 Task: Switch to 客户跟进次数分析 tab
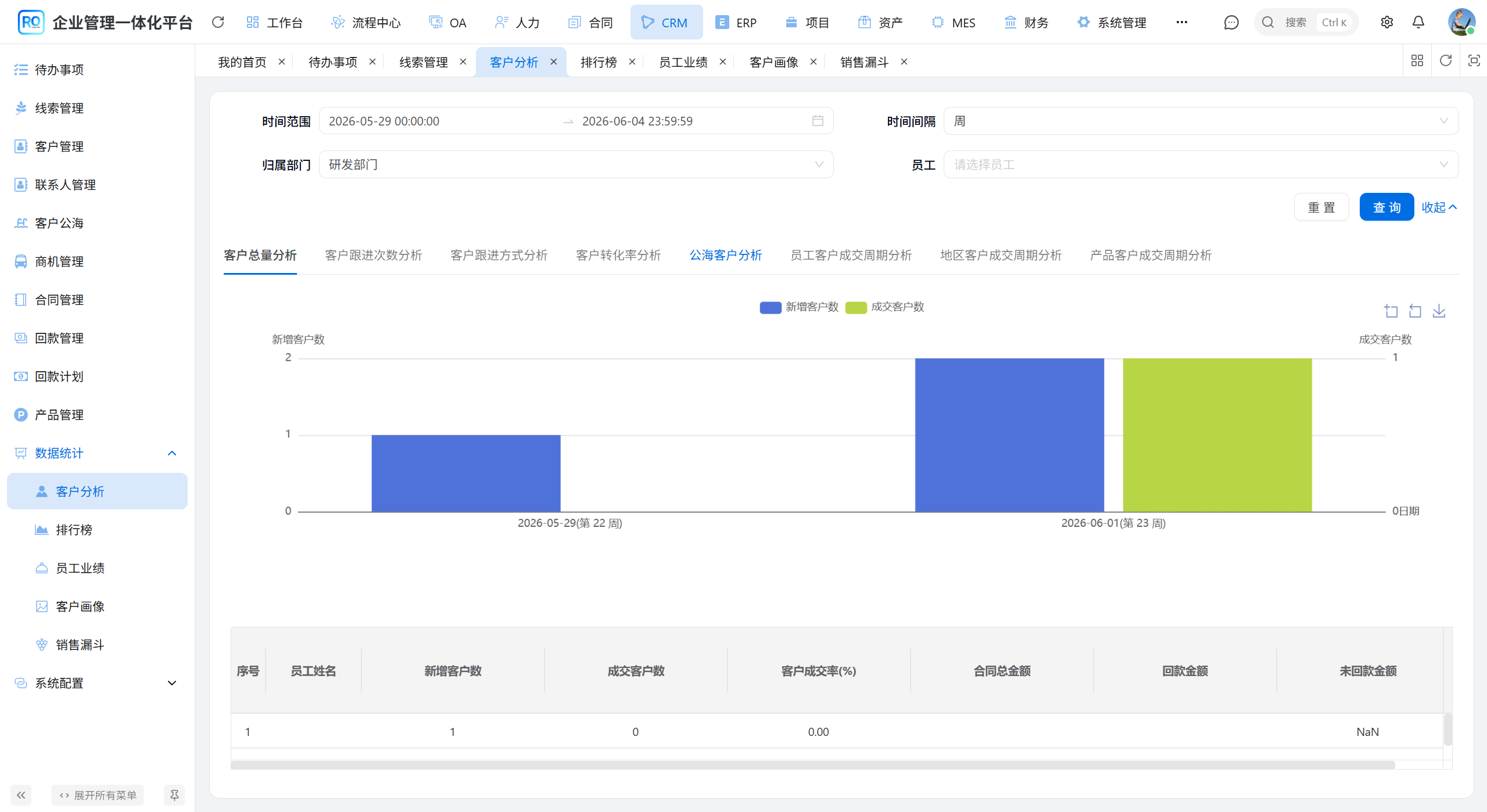click(374, 255)
